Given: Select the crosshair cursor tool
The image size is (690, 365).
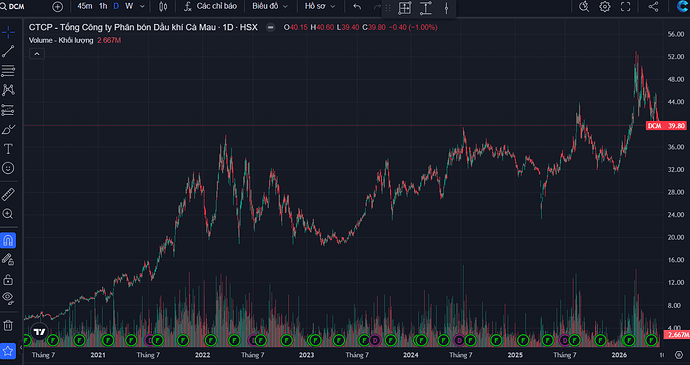Looking at the screenshot, I should 8,32.
